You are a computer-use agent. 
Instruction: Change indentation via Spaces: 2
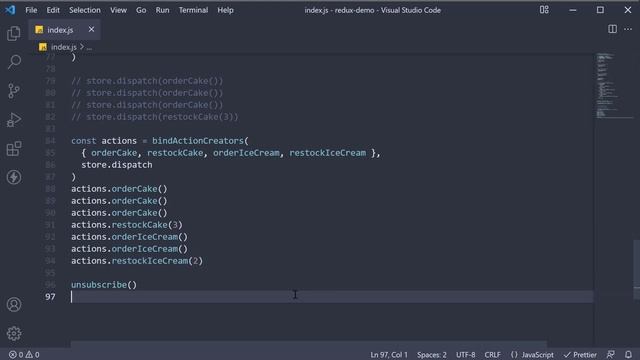coord(431,354)
